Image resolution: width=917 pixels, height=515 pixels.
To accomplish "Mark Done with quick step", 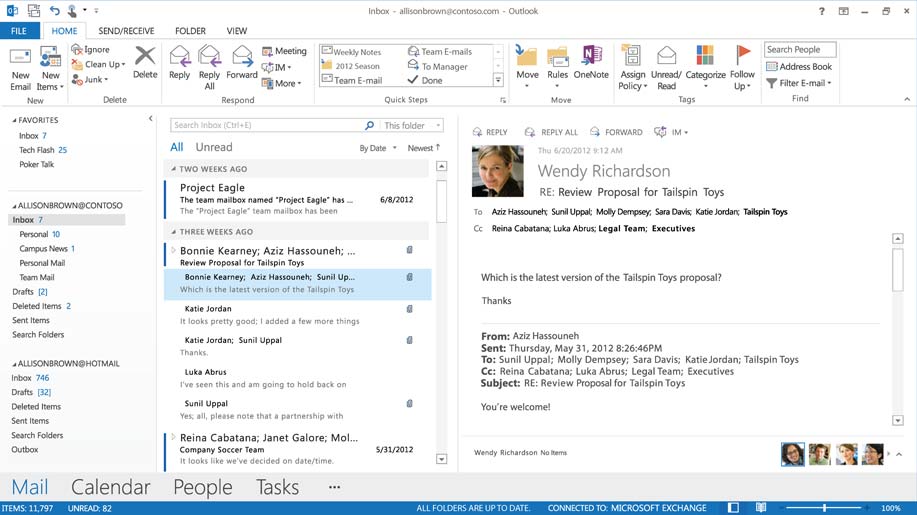I will [425, 80].
